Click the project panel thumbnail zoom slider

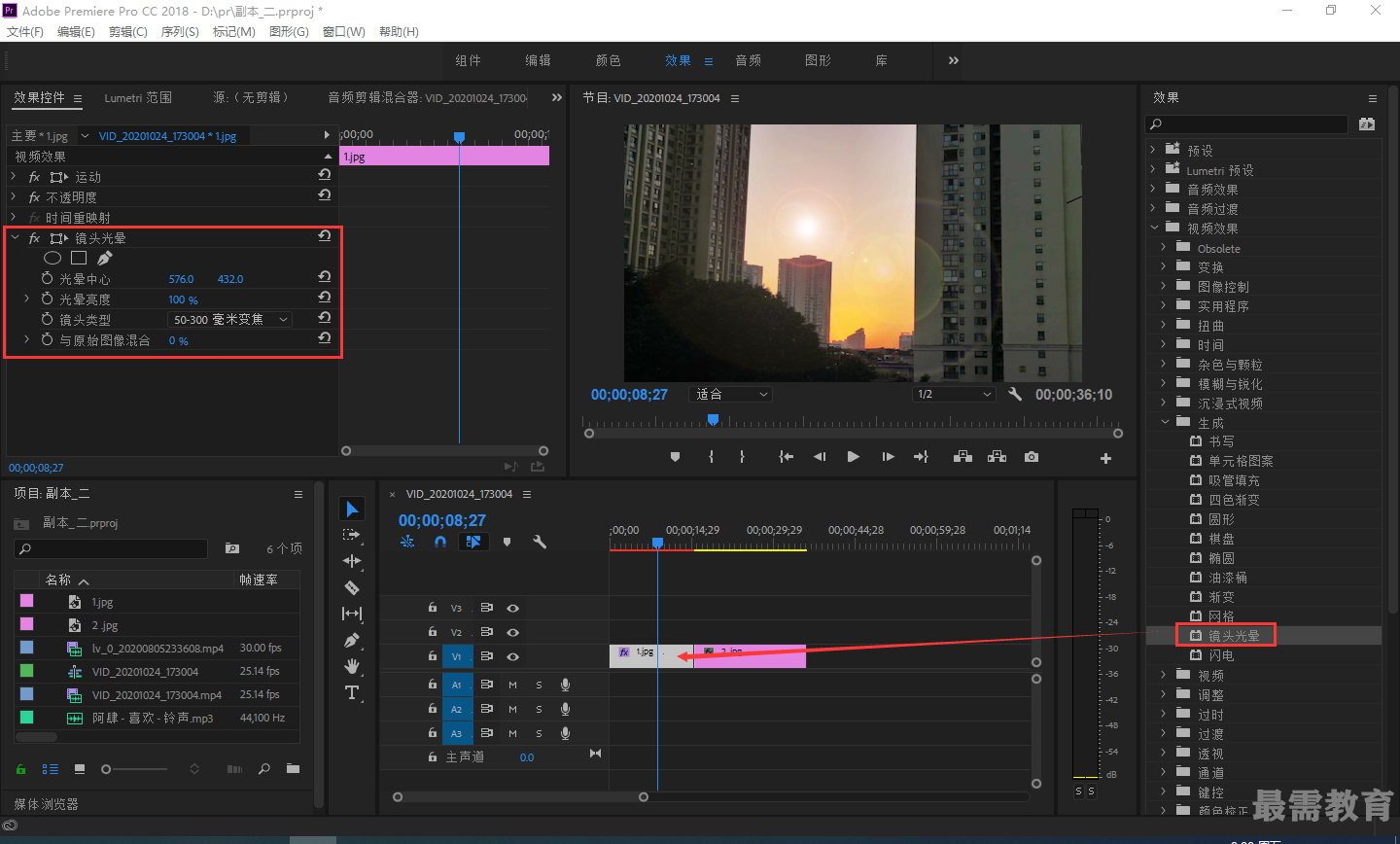click(106, 769)
